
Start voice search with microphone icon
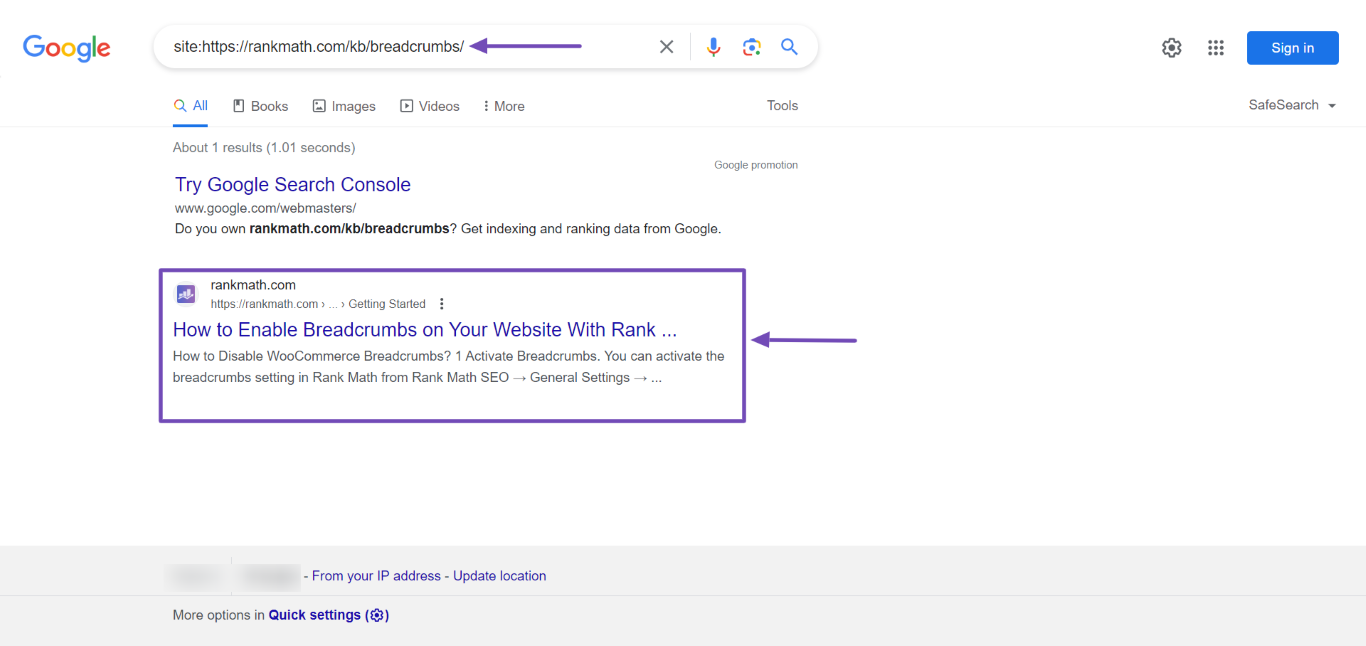[713, 47]
